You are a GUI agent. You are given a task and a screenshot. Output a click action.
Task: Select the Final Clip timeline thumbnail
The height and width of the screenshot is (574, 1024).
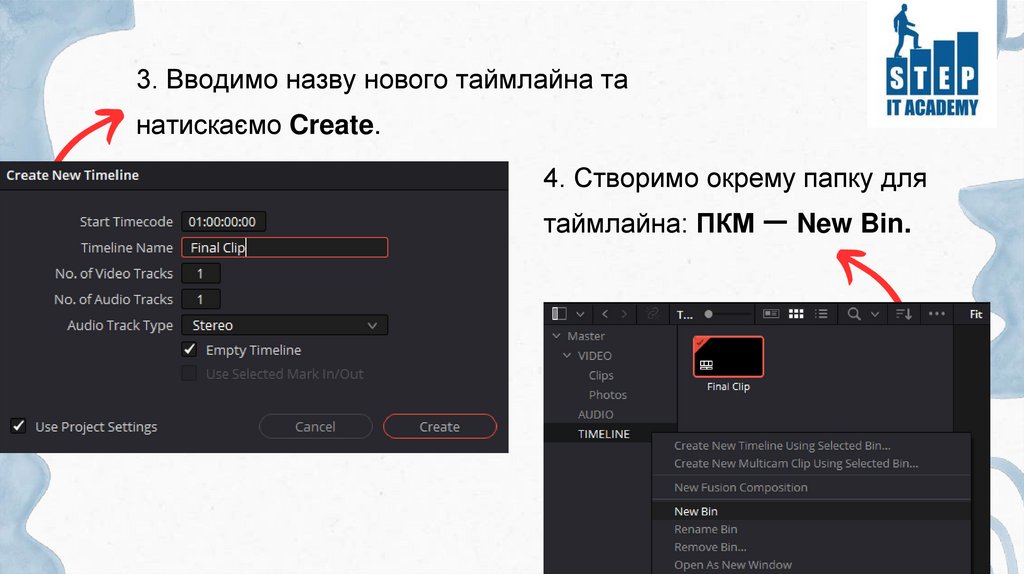click(x=728, y=357)
